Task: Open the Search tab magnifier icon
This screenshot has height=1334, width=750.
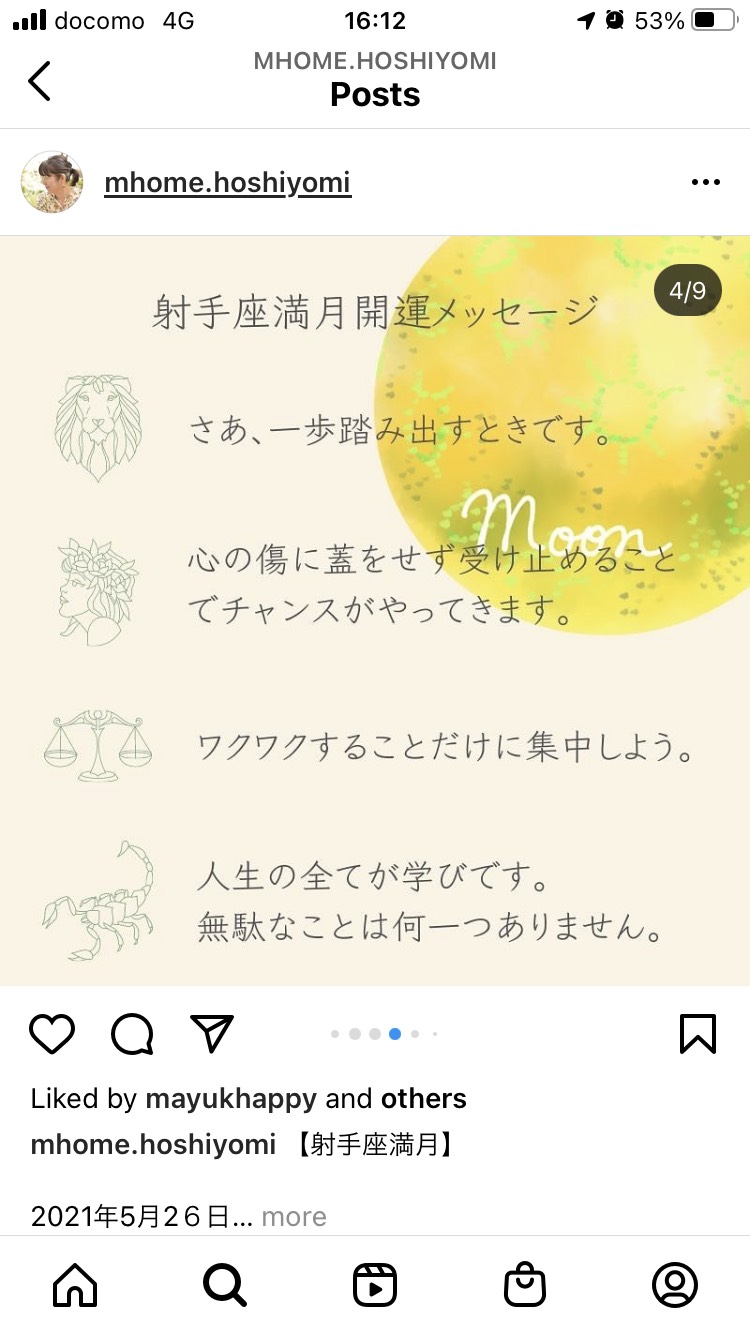Action: (225, 1285)
